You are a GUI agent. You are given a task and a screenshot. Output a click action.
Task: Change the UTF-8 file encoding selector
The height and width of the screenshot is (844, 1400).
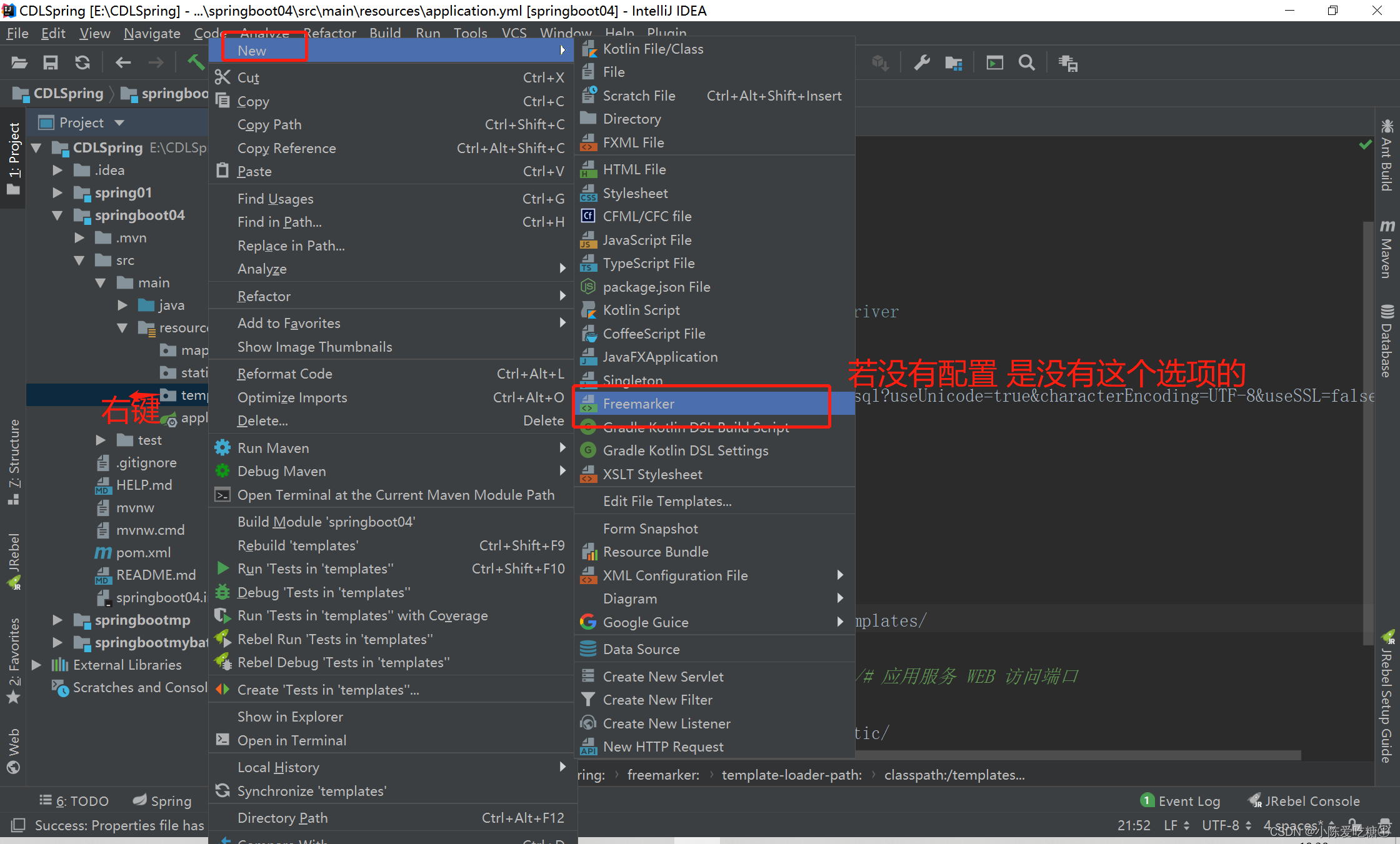pyautogui.click(x=1226, y=825)
